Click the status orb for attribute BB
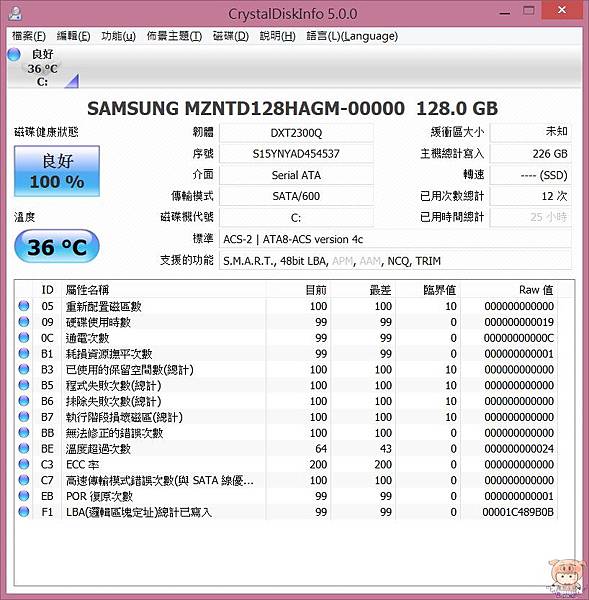The height and width of the screenshot is (600, 589). [24, 432]
